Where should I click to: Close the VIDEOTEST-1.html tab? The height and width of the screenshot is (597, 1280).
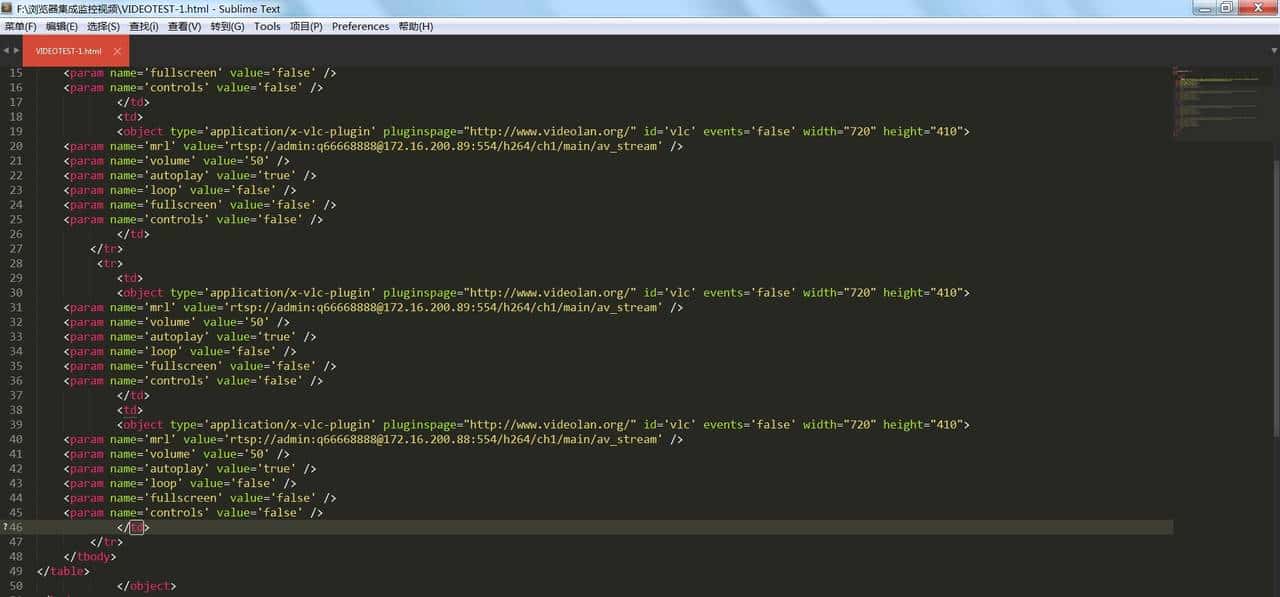[x=117, y=51]
